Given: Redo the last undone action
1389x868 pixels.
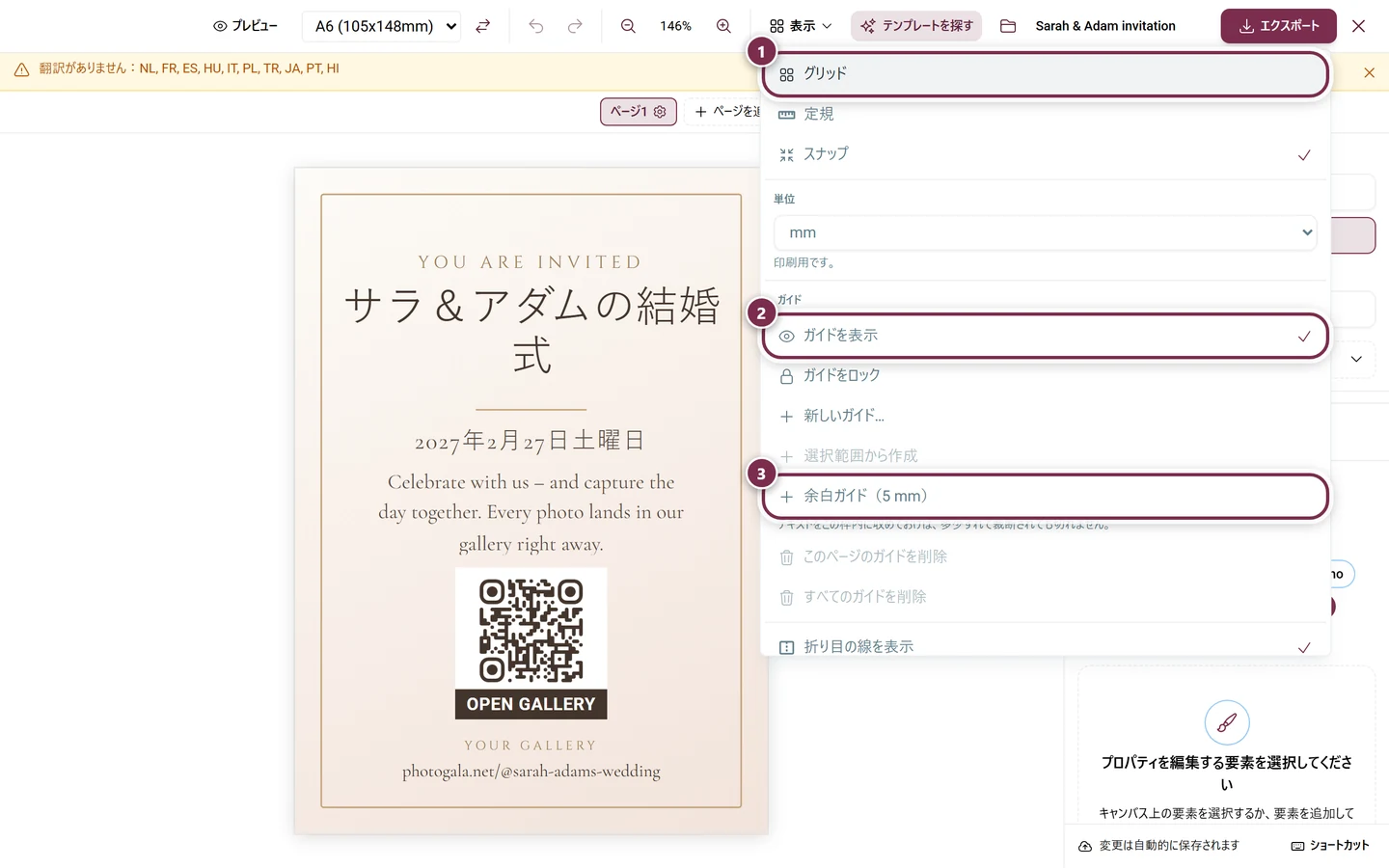Looking at the screenshot, I should (x=575, y=26).
